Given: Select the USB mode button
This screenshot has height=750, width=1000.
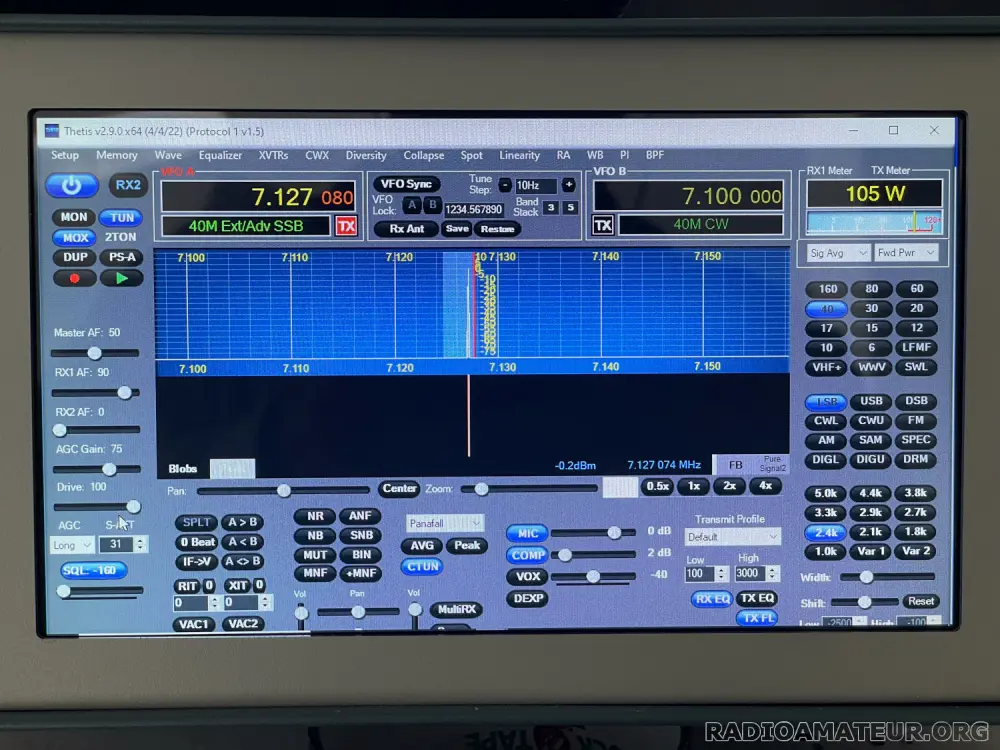Looking at the screenshot, I should point(871,401).
